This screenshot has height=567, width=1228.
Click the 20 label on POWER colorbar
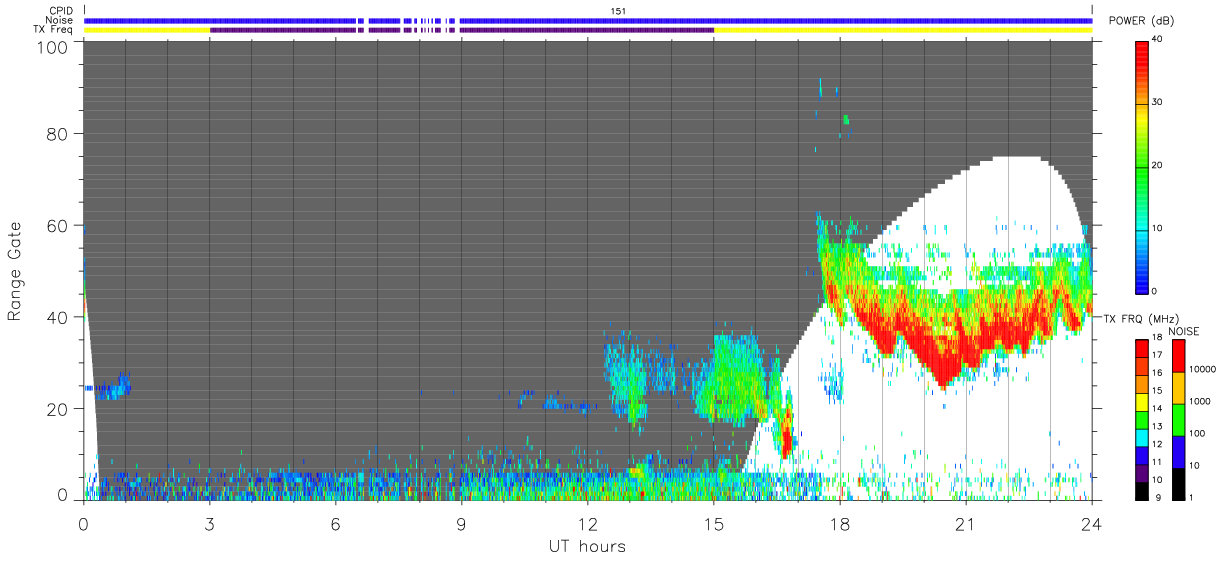(1157, 165)
